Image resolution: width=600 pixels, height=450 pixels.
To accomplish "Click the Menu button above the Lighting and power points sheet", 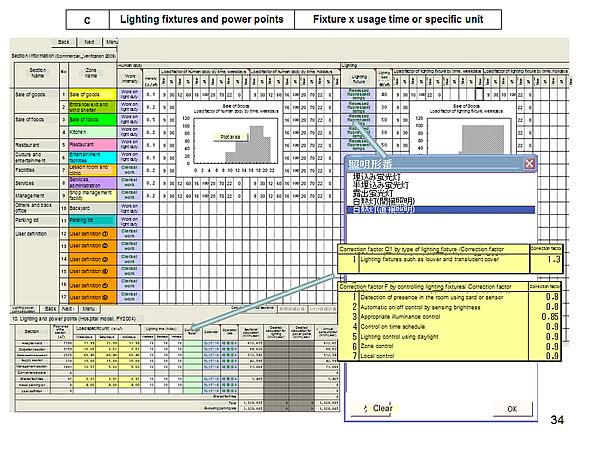I will 88,308.
